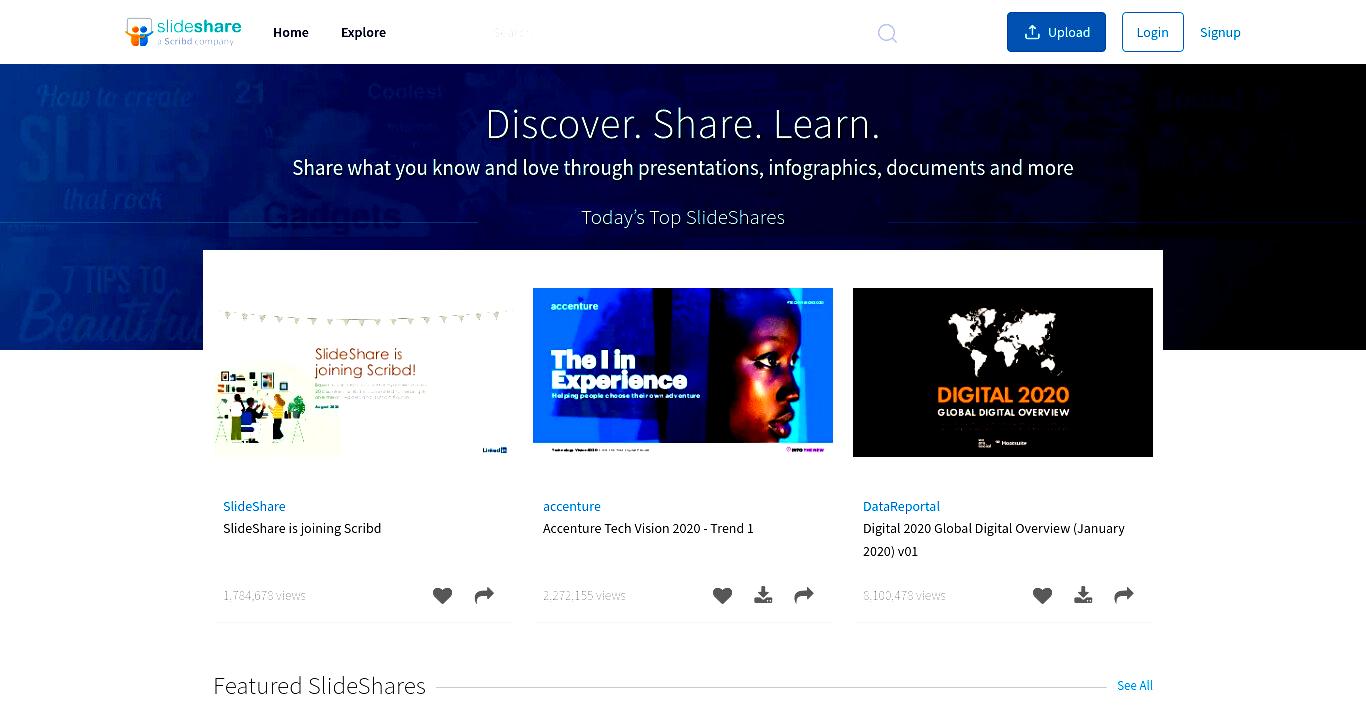1366x724 pixels.
Task: Click the Login button
Action: (x=1152, y=32)
